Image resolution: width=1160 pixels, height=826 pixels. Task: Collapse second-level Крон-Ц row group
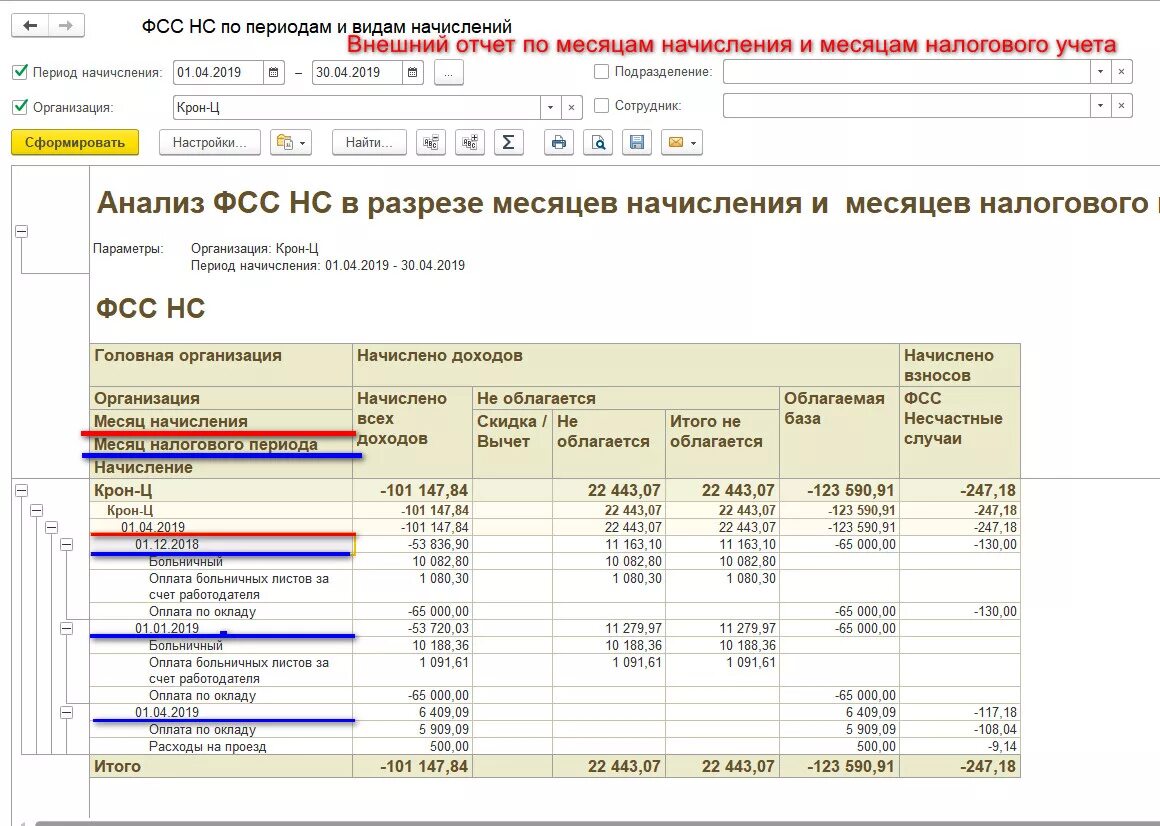coord(36,510)
